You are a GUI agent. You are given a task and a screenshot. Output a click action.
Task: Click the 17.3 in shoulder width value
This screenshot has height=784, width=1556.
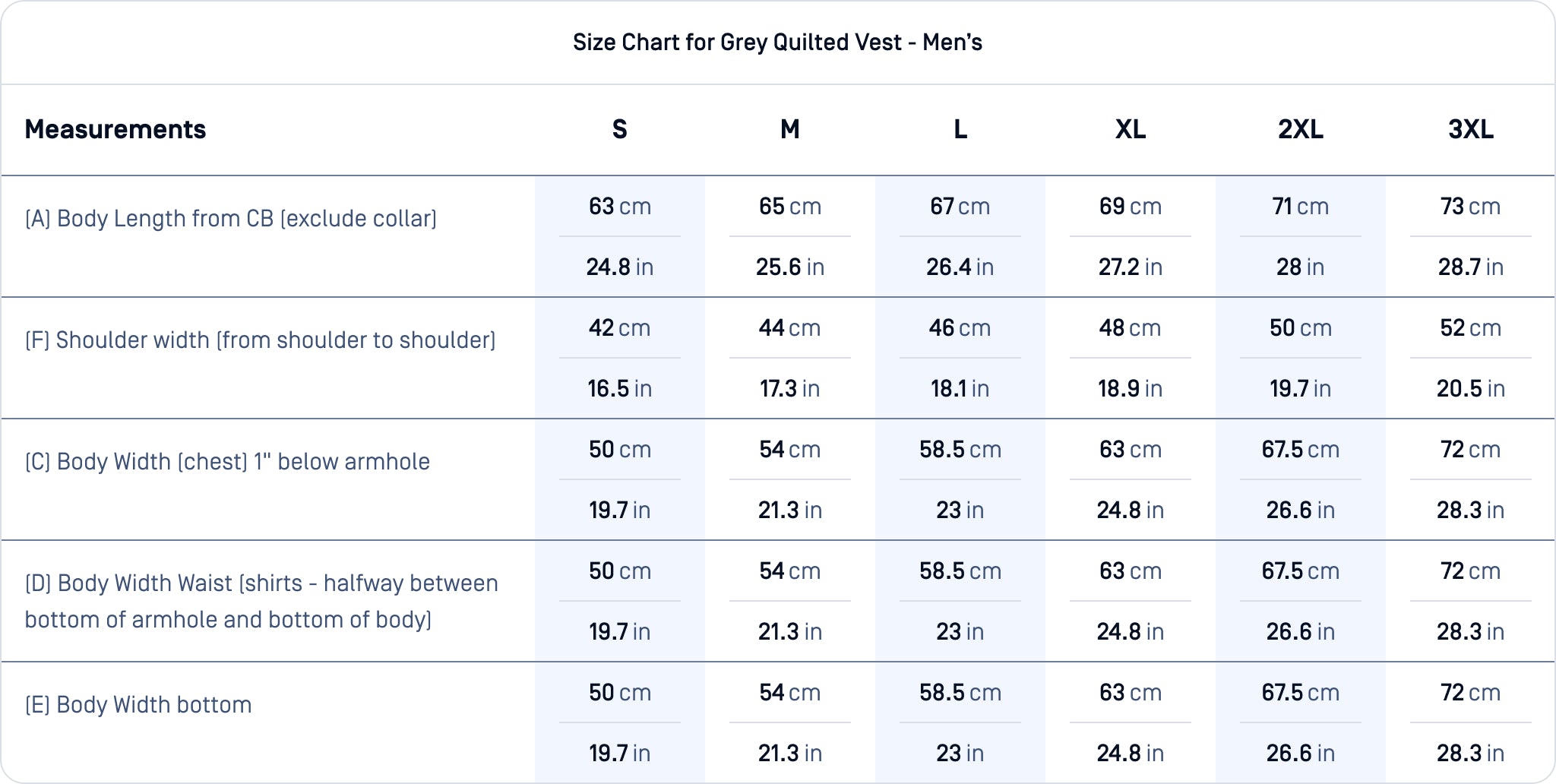[x=790, y=389]
